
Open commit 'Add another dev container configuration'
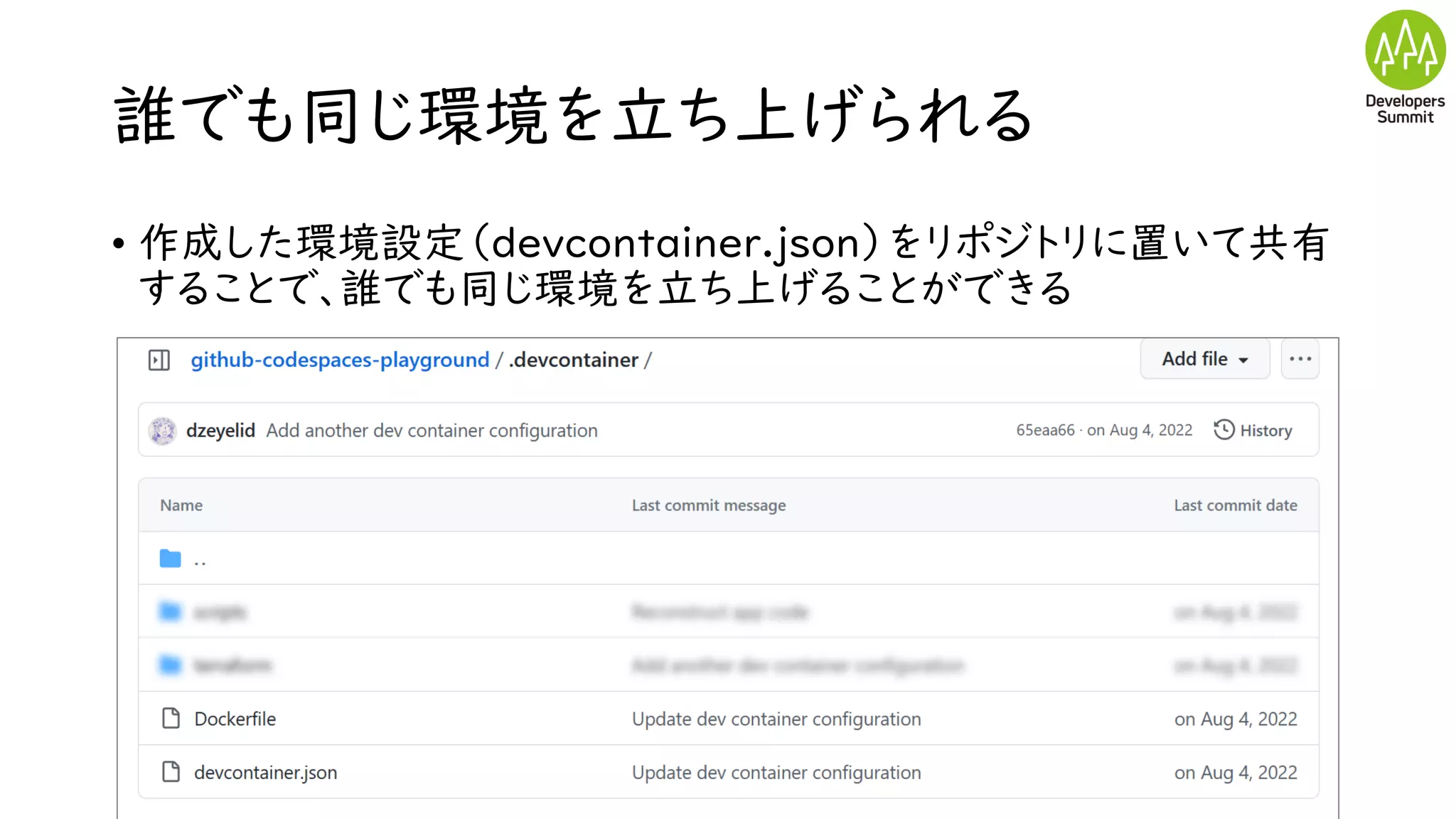click(432, 431)
